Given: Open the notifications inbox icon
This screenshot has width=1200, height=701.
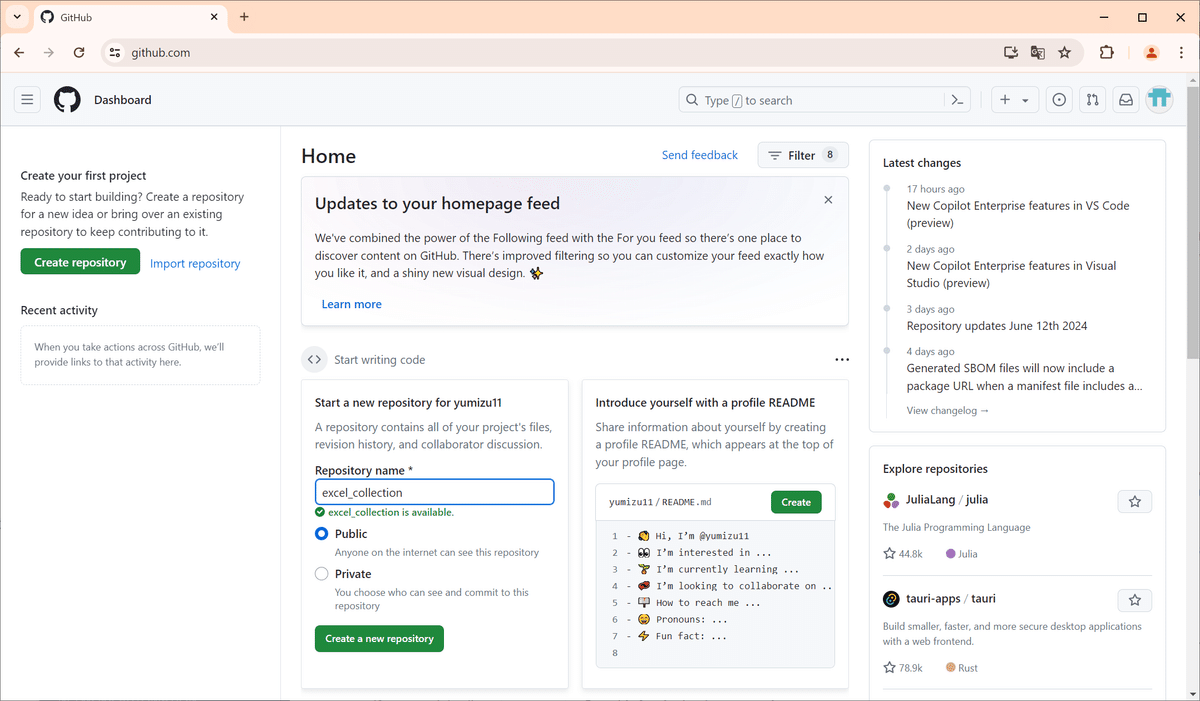Looking at the screenshot, I should tap(1126, 100).
